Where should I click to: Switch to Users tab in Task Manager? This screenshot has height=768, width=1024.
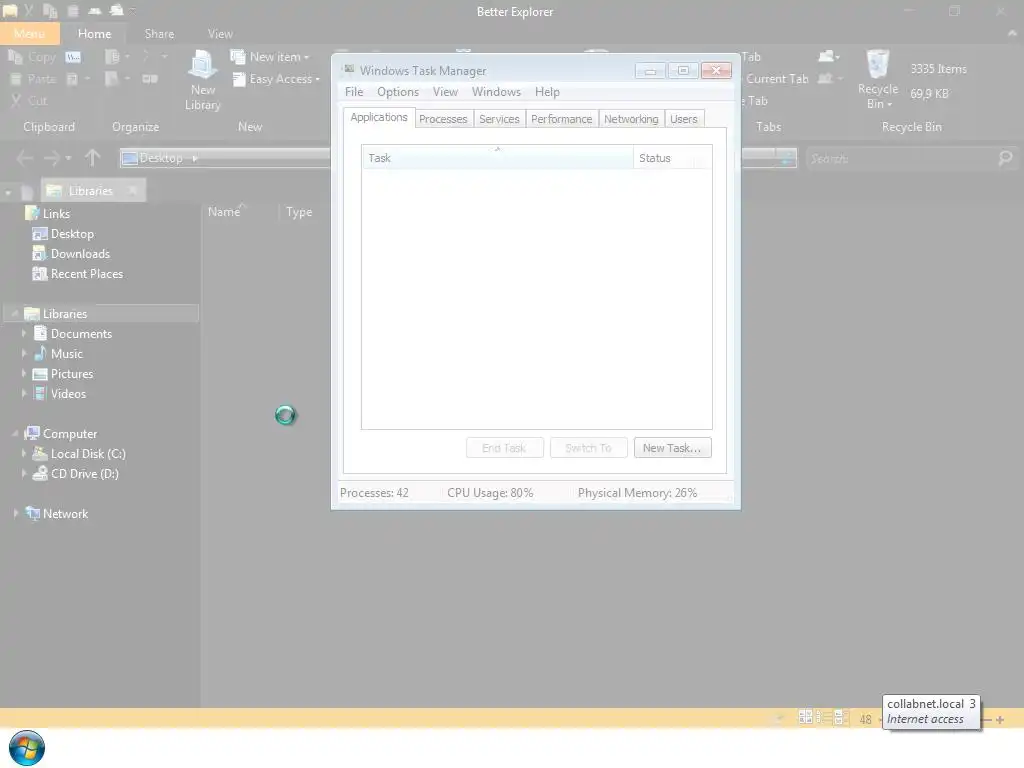tap(684, 119)
